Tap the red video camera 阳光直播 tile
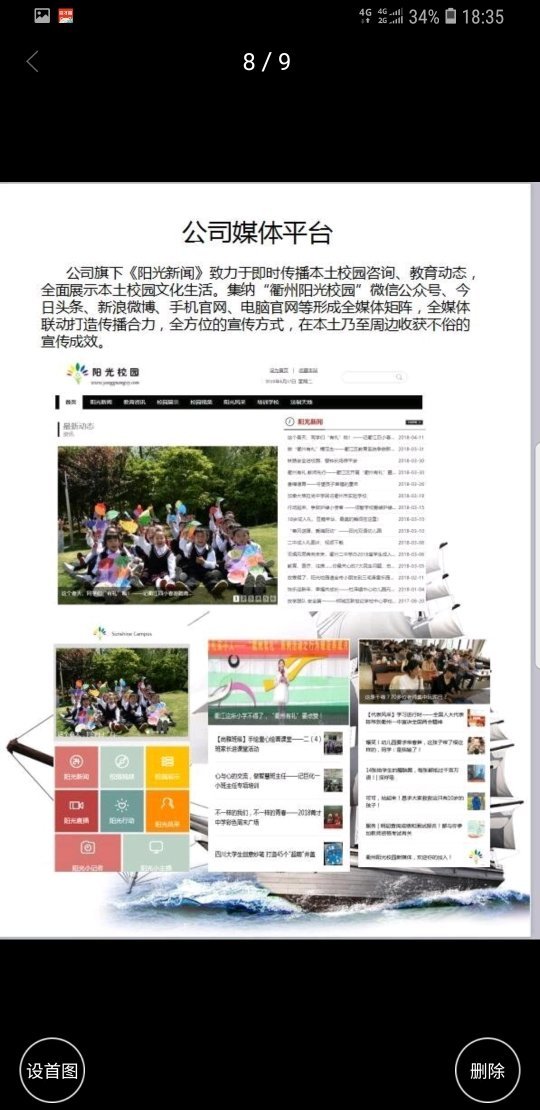This screenshot has height=1110, width=540. tap(76, 811)
